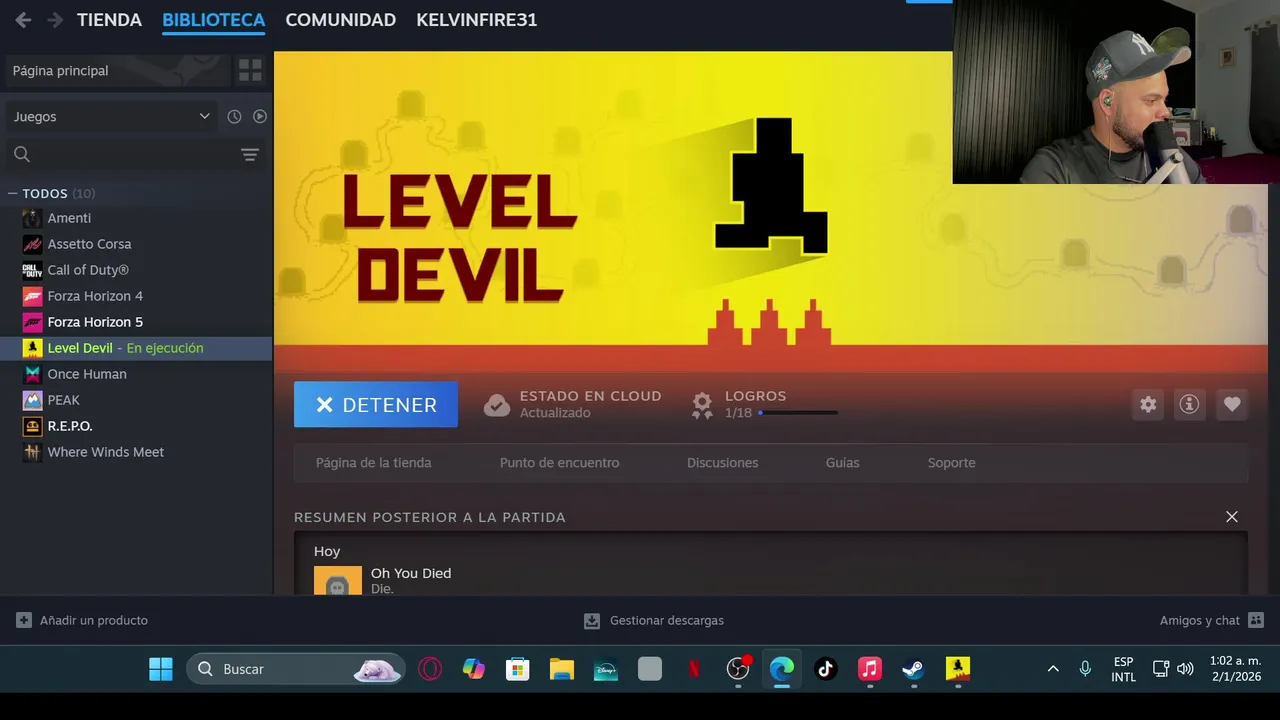
Task: Open Punto de encuentro link
Action: 559,463
